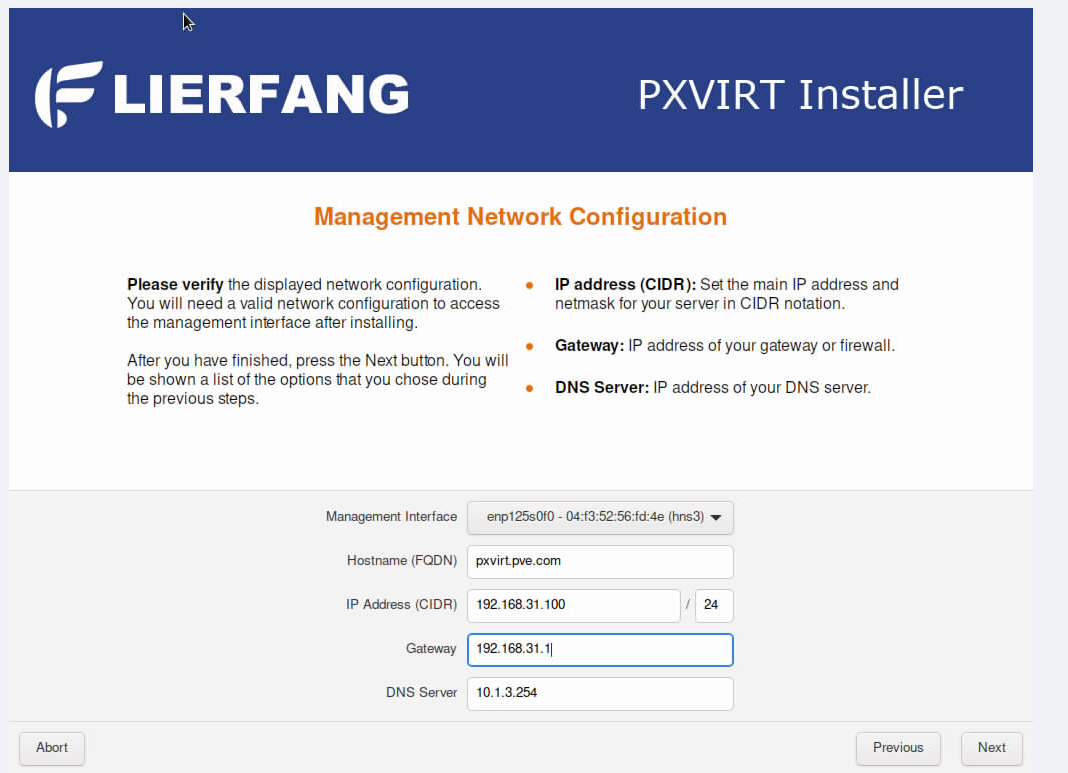Click the Gateway input field
1068x773 pixels.
[x=600, y=649]
